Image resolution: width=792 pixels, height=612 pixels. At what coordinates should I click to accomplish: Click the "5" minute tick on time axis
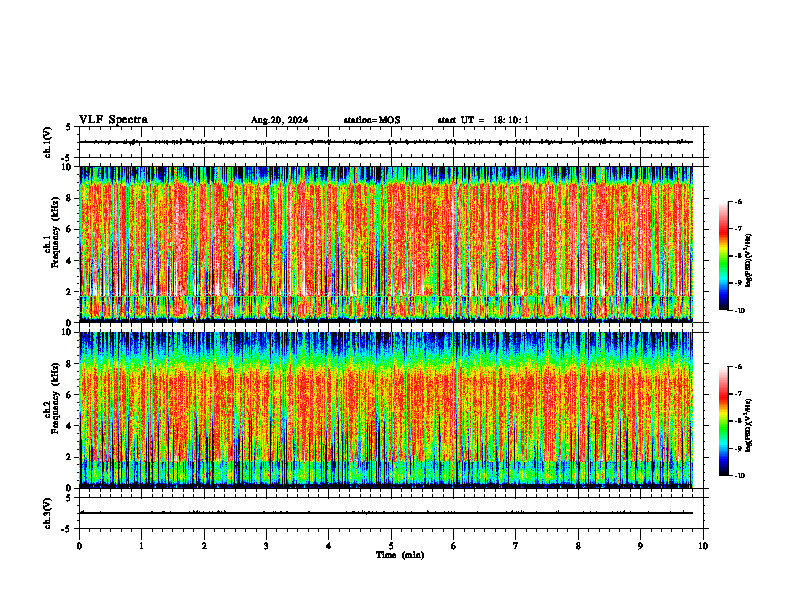(391, 546)
